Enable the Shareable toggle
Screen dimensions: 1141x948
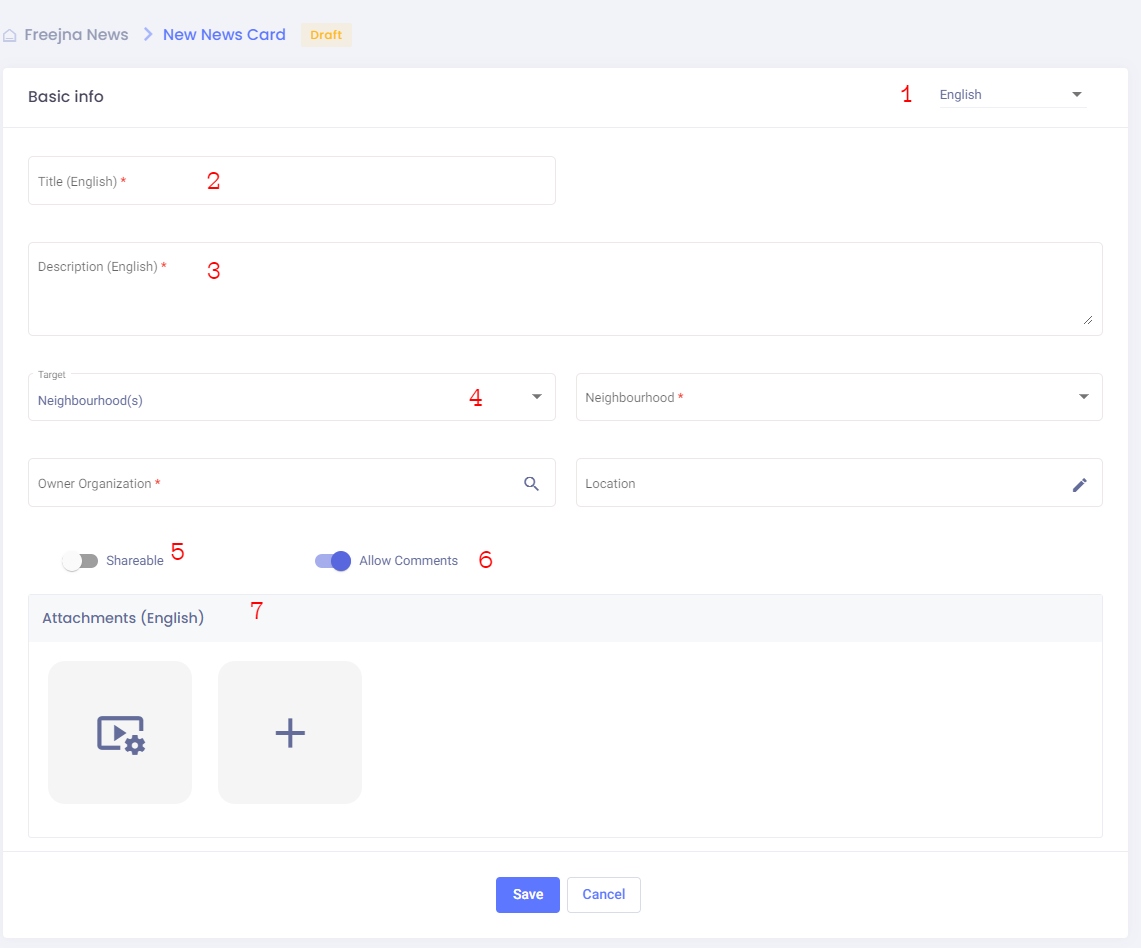click(80, 561)
